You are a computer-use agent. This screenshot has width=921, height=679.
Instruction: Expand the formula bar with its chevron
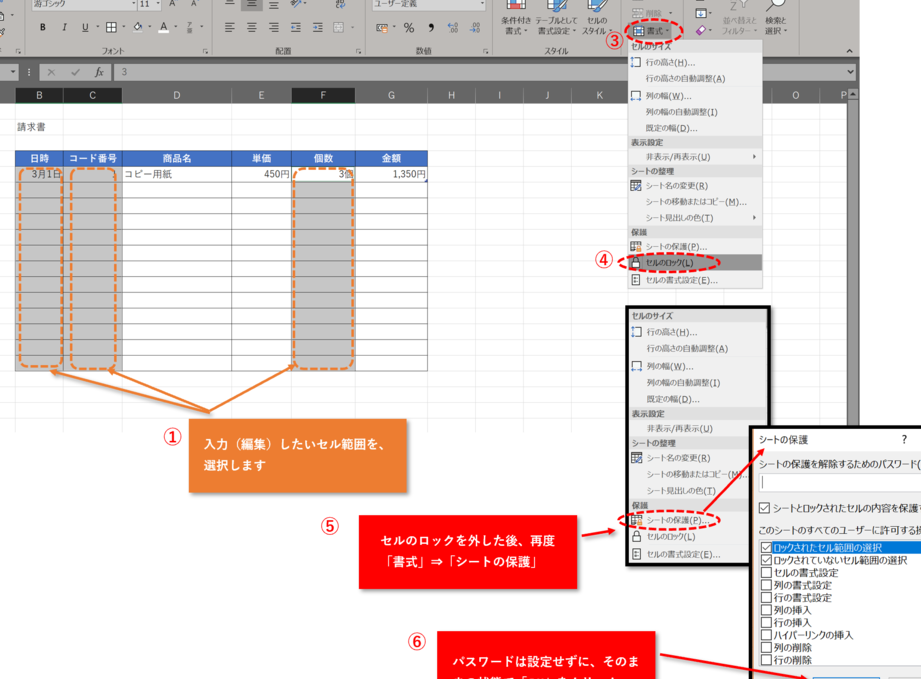[850, 72]
